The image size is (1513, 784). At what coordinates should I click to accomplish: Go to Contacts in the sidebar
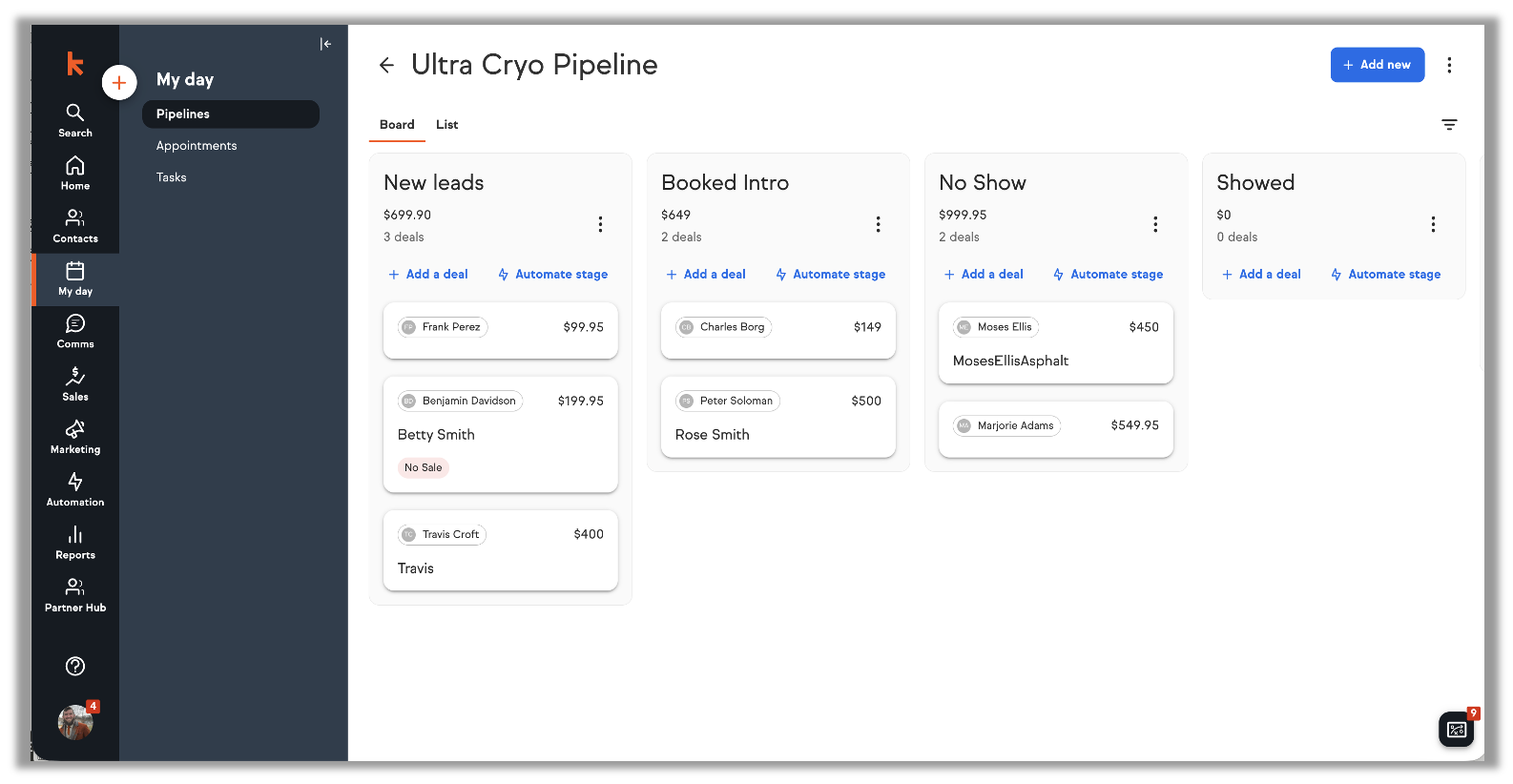coord(74,226)
